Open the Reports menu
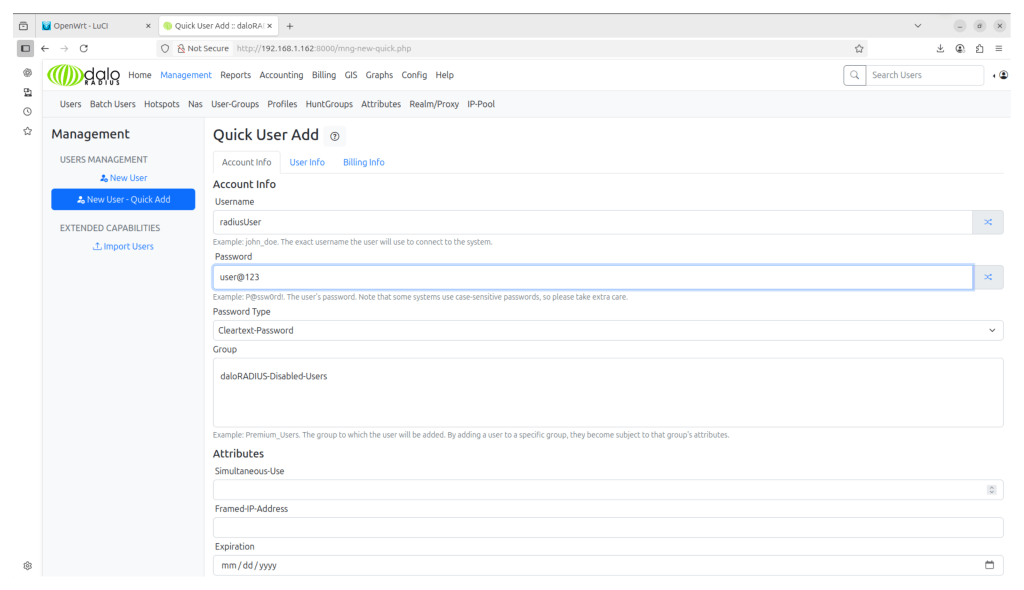 pyautogui.click(x=235, y=75)
